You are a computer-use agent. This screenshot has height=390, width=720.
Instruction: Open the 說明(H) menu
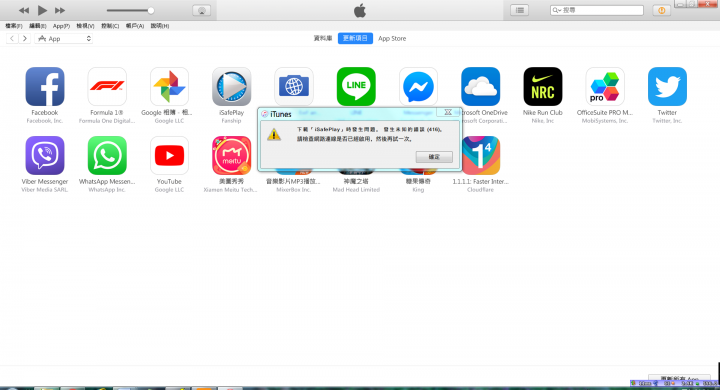[x=160, y=26]
